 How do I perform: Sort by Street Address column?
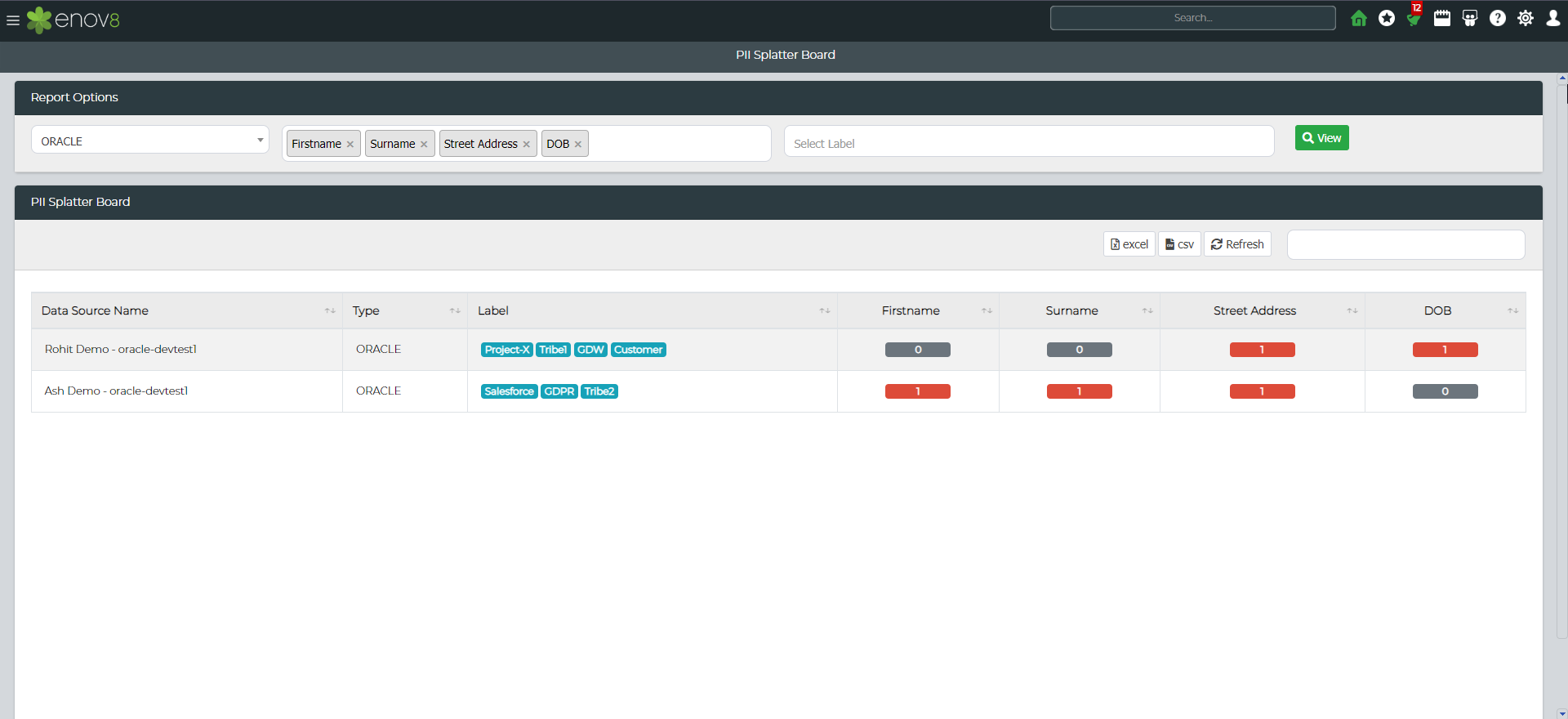[1263, 310]
